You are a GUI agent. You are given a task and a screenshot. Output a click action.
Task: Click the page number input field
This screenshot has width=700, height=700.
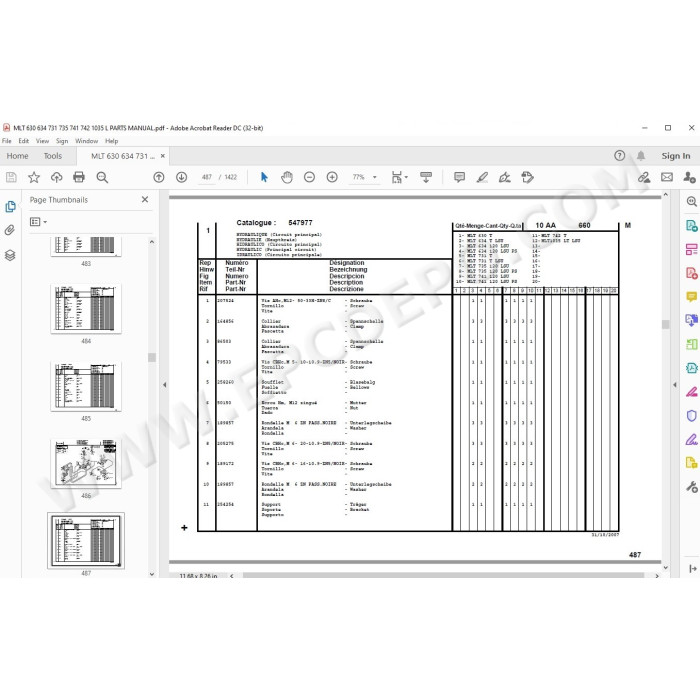[x=207, y=177]
